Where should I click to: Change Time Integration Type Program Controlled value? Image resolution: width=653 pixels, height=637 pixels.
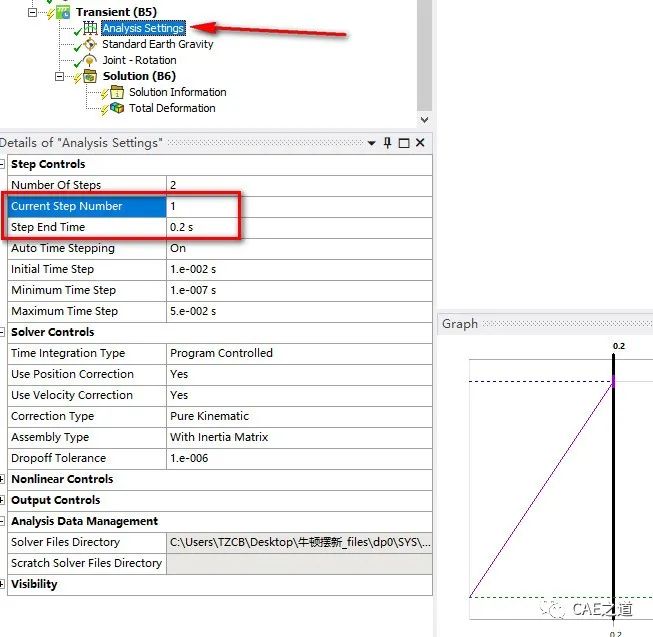click(299, 353)
